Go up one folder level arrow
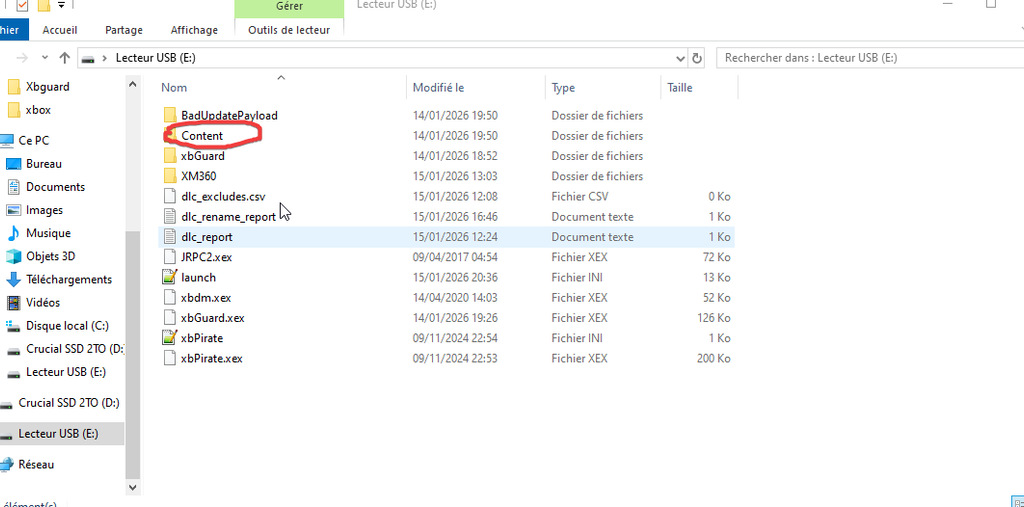The height and width of the screenshot is (507, 1024). point(65,58)
